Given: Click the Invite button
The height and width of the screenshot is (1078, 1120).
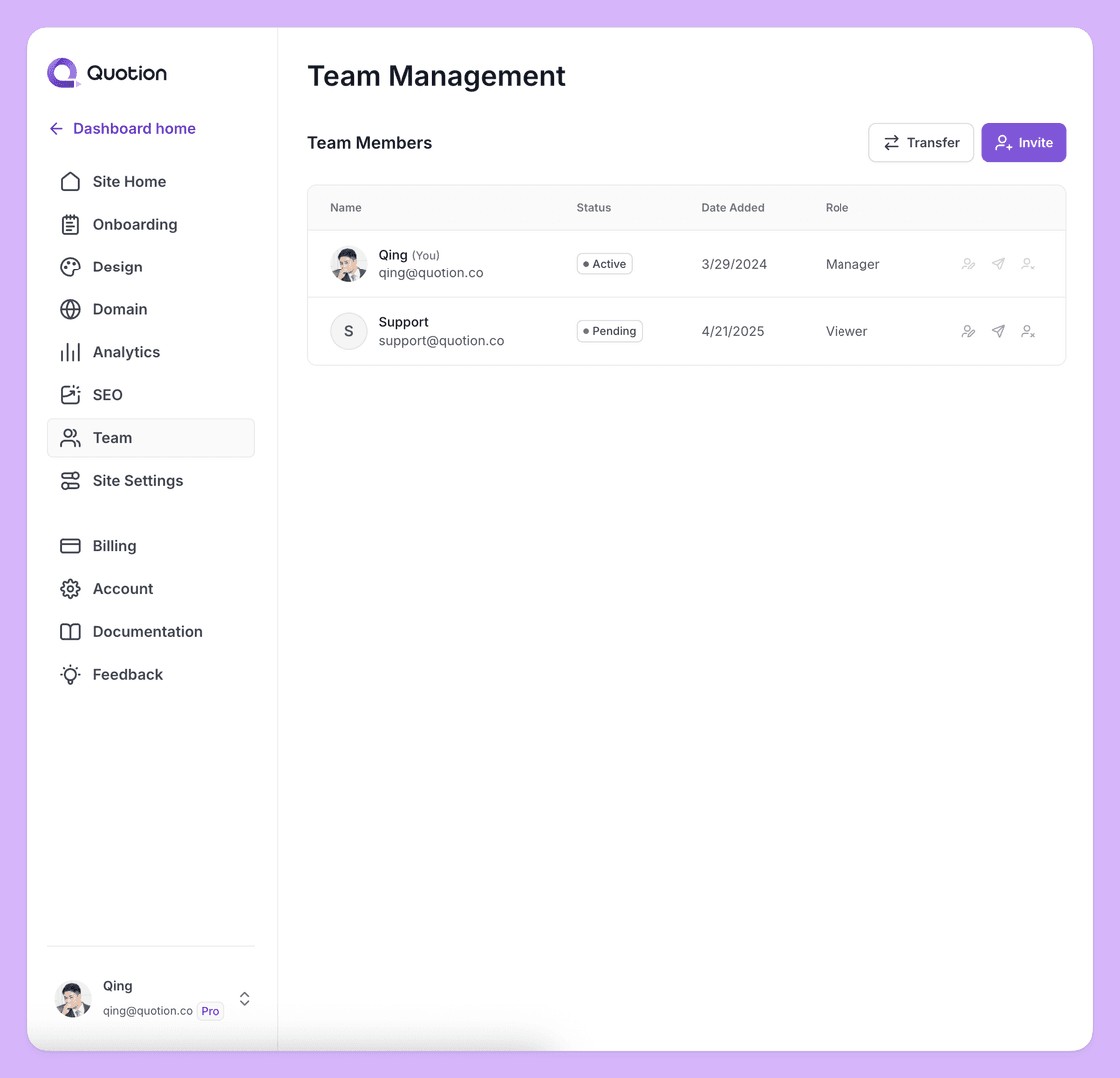Looking at the screenshot, I should (1023, 142).
